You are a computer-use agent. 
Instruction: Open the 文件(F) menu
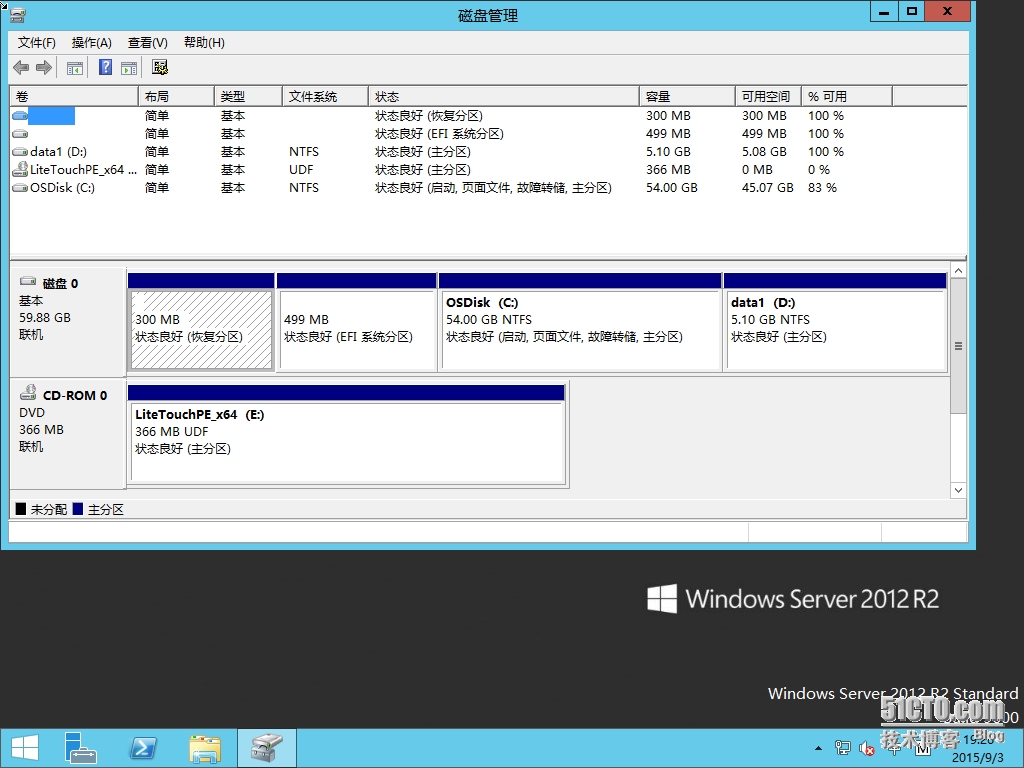click(x=37, y=42)
